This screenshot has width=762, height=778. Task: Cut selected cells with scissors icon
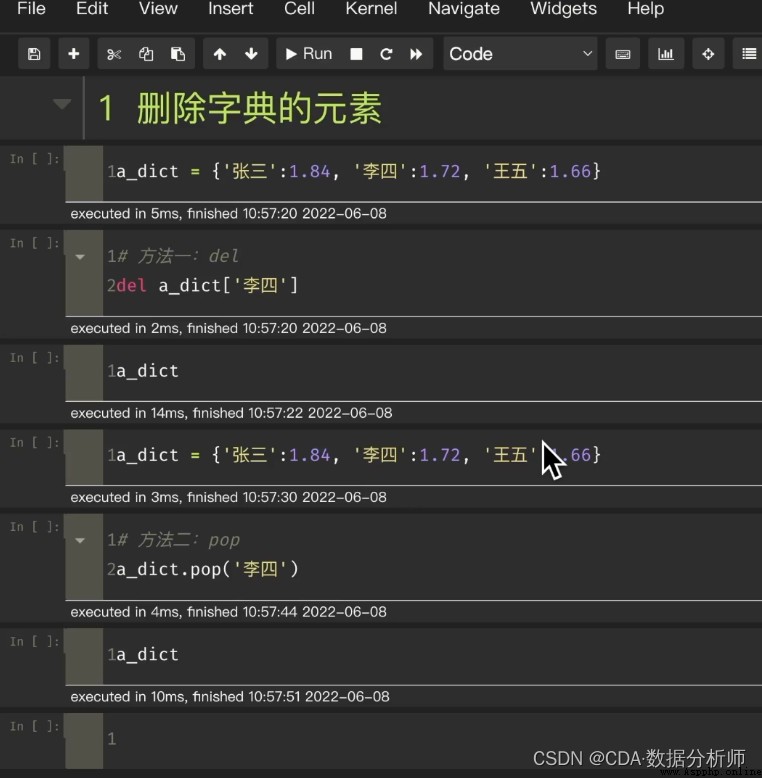114,54
